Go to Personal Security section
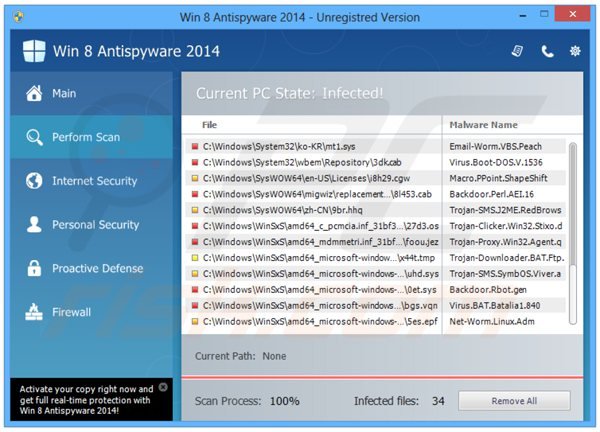The height and width of the screenshot is (432, 600). tap(91, 224)
